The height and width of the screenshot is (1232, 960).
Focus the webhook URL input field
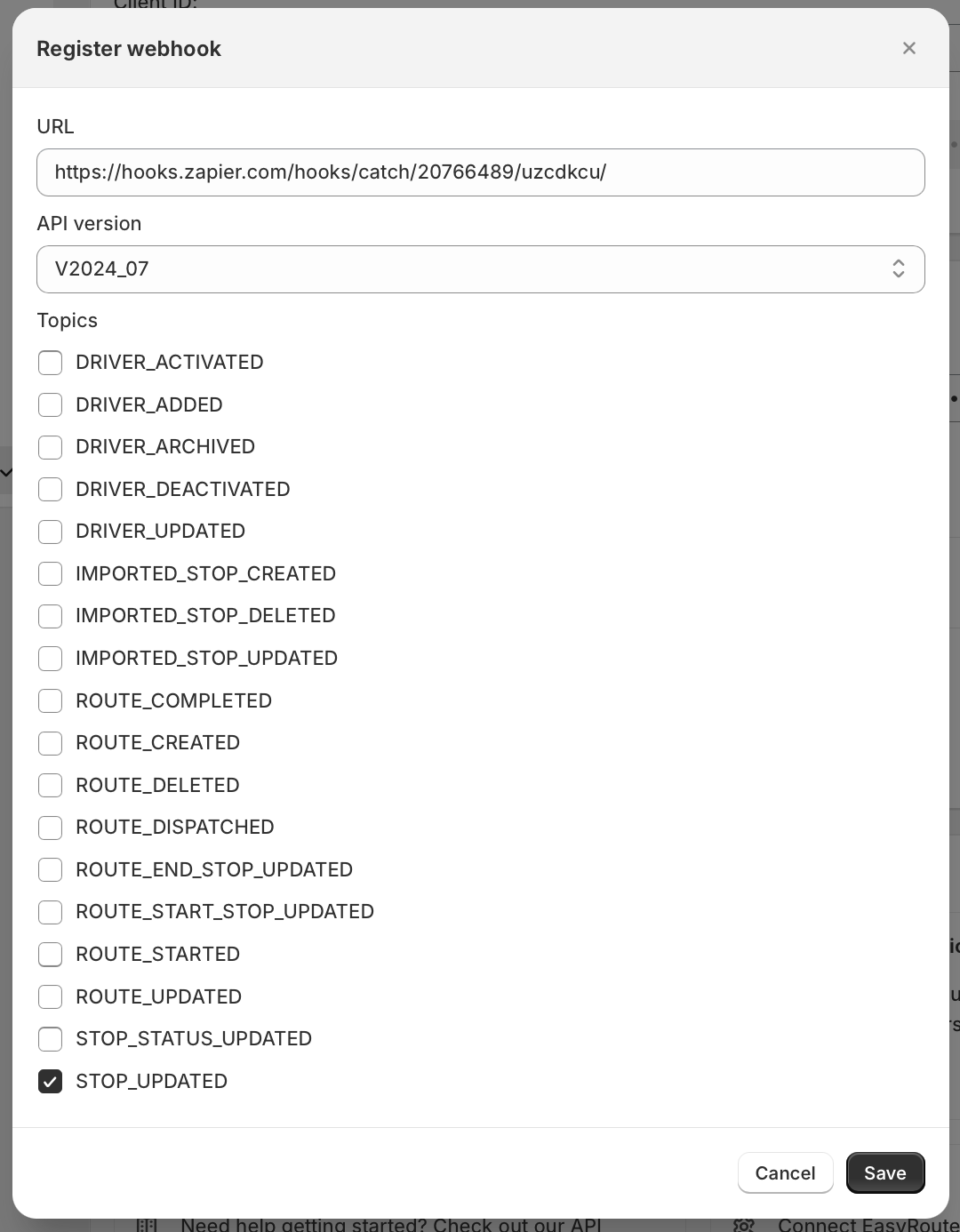pos(480,172)
